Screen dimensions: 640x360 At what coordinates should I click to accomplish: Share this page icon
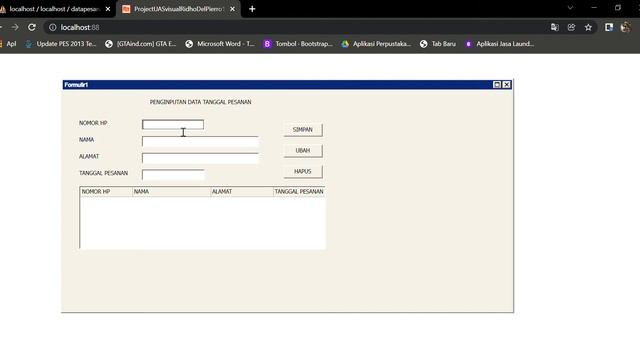click(571, 27)
